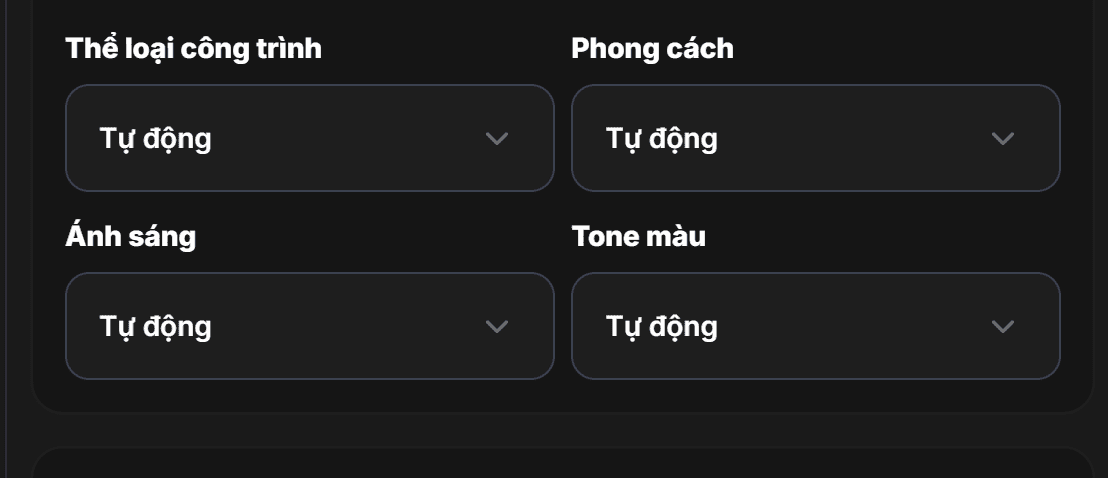
Task: Open the Phong cách dropdown
Action: pyautogui.click(x=815, y=138)
